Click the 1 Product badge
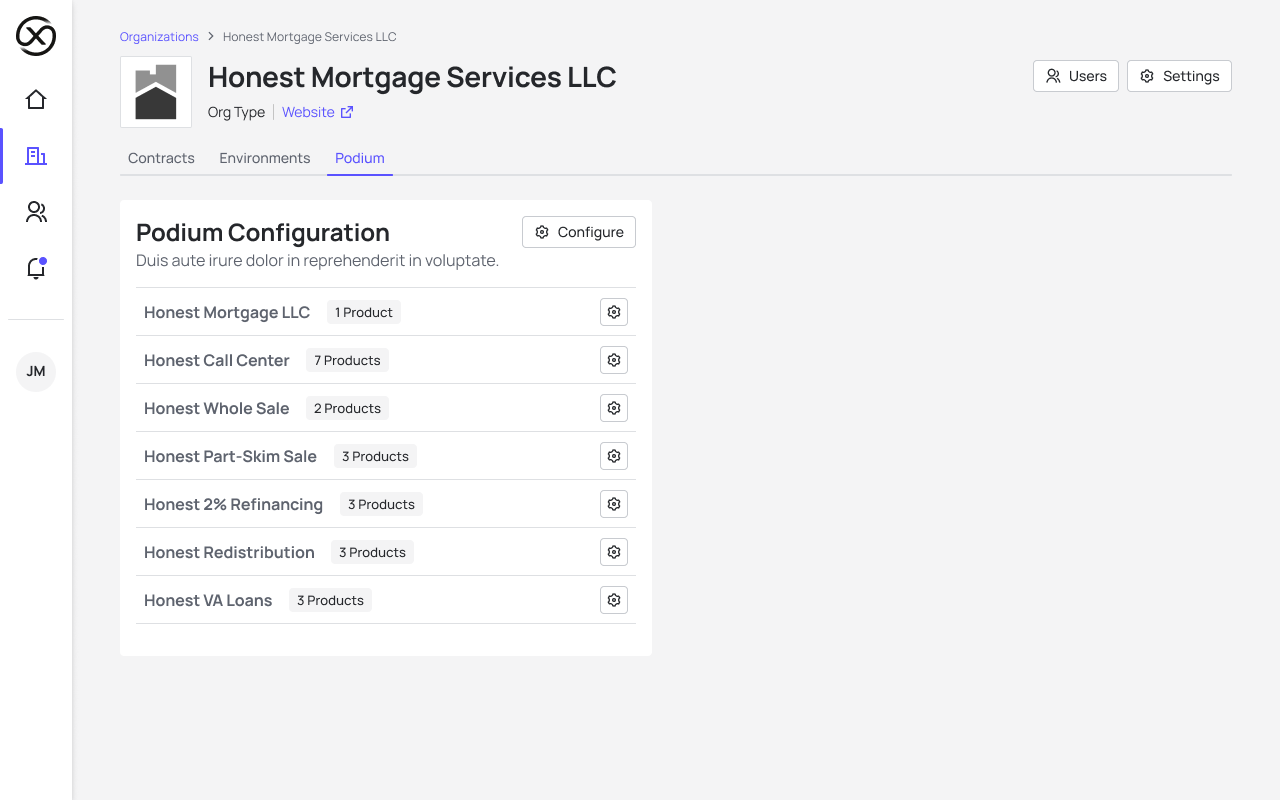 coord(364,312)
